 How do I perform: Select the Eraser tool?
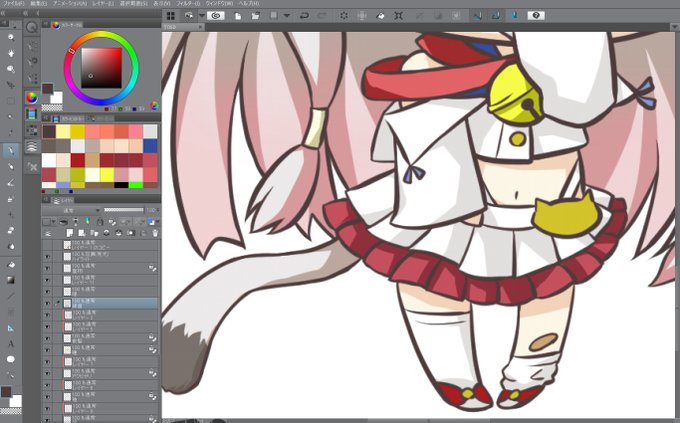(11, 230)
